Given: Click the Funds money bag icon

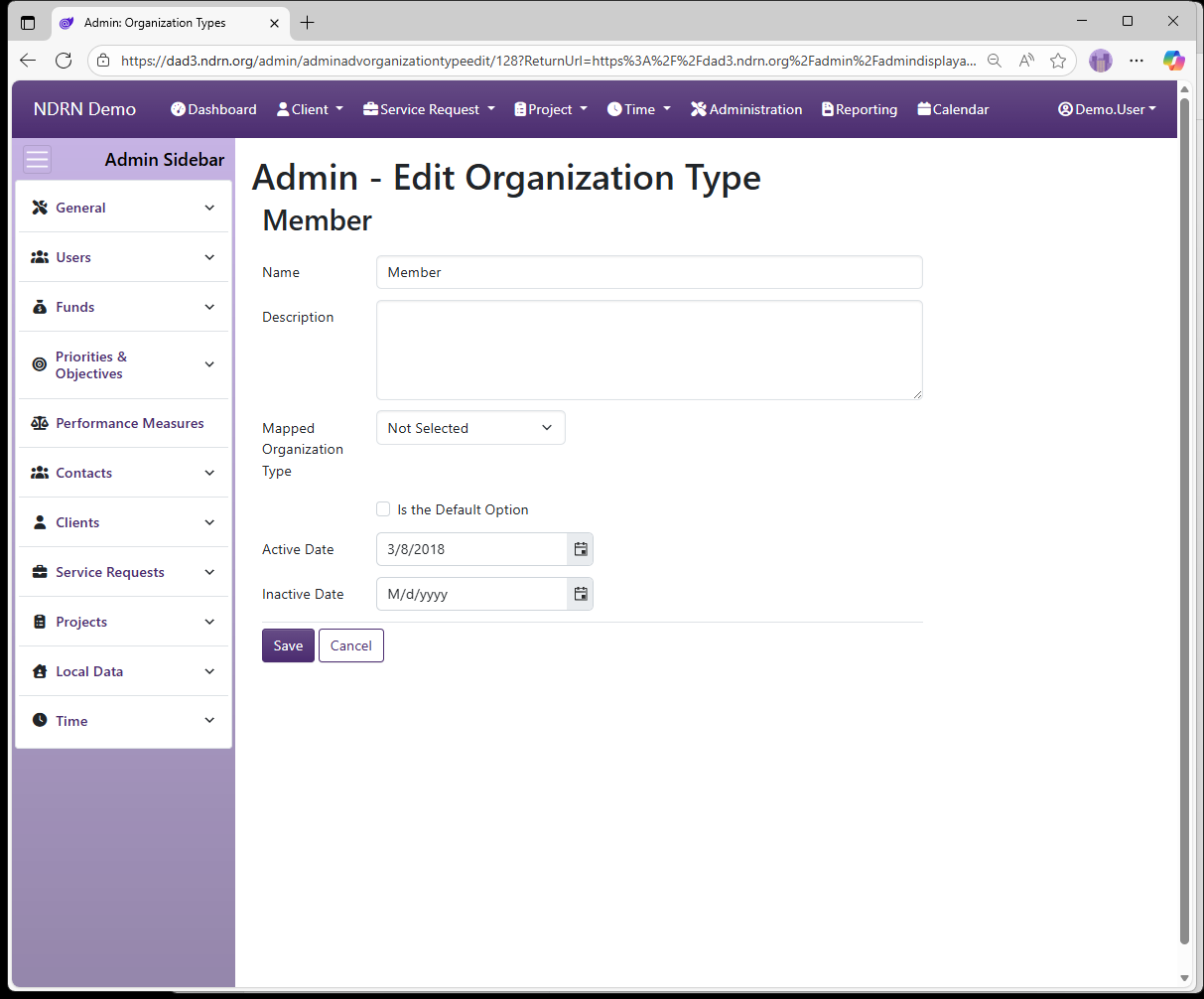Looking at the screenshot, I should [x=40, y=307].
